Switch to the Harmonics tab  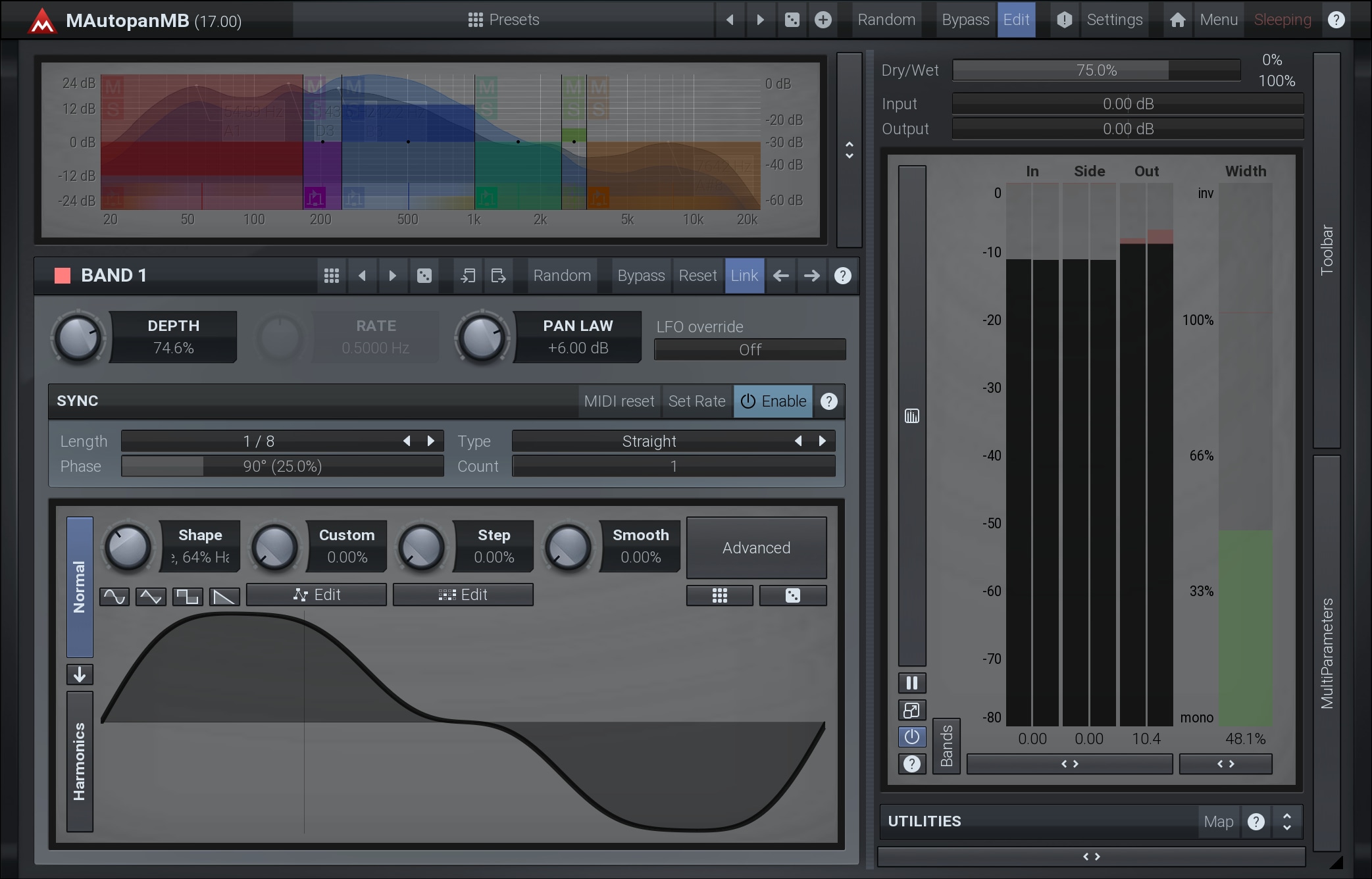tap(80, 761)
